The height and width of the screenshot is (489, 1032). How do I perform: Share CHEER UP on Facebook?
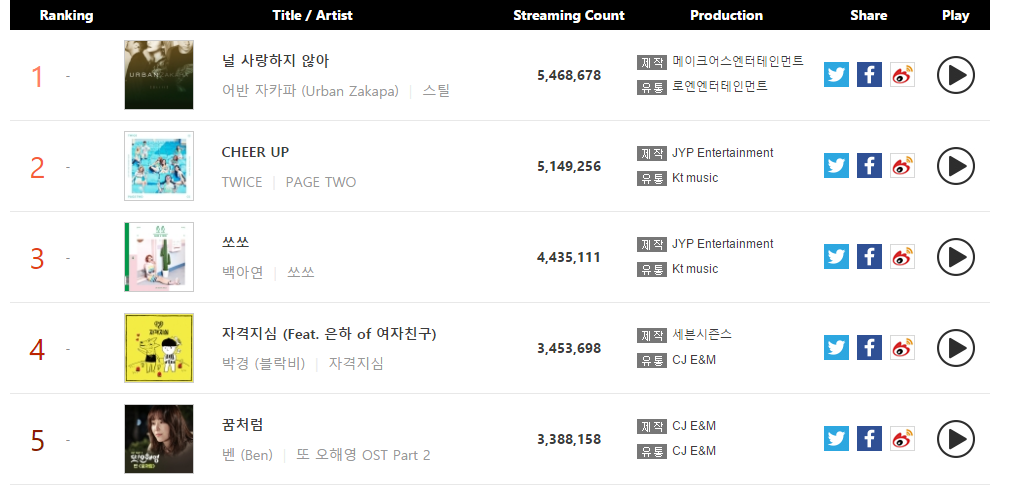tap(869, 166)
